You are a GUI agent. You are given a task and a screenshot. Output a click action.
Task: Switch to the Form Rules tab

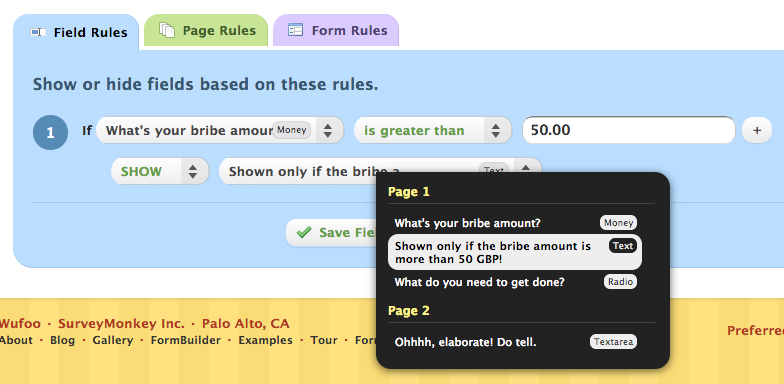[x=336, y=30]
